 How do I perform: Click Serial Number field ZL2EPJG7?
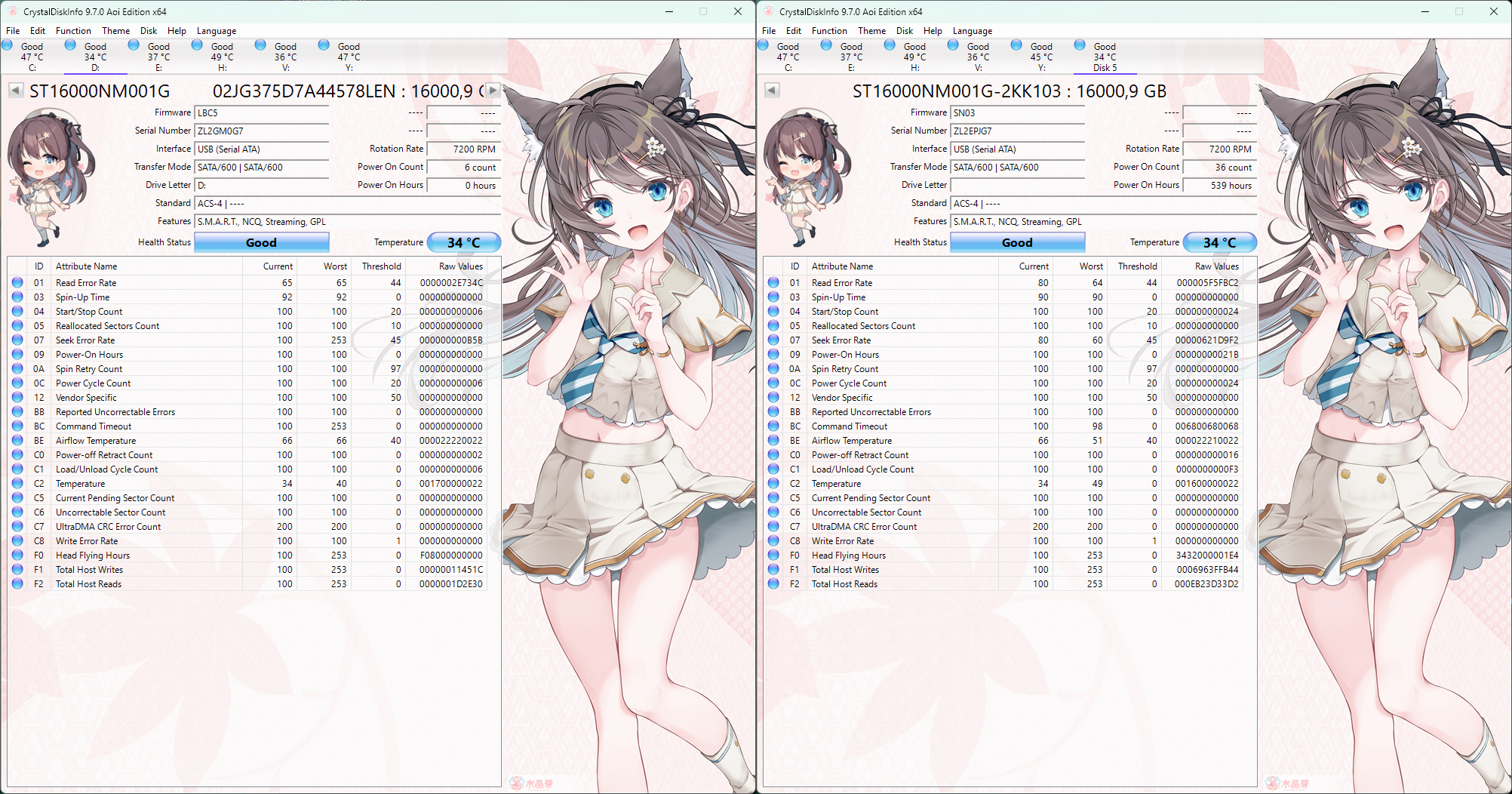click(1018, 131)
